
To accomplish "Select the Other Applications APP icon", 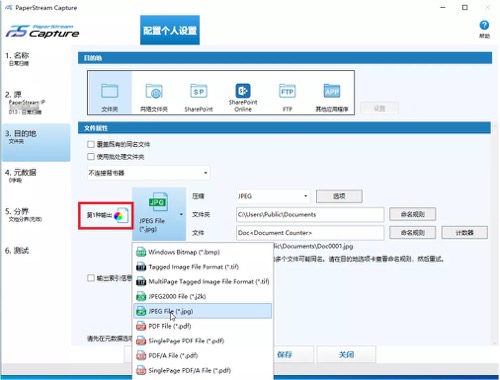I will point(332,91).
